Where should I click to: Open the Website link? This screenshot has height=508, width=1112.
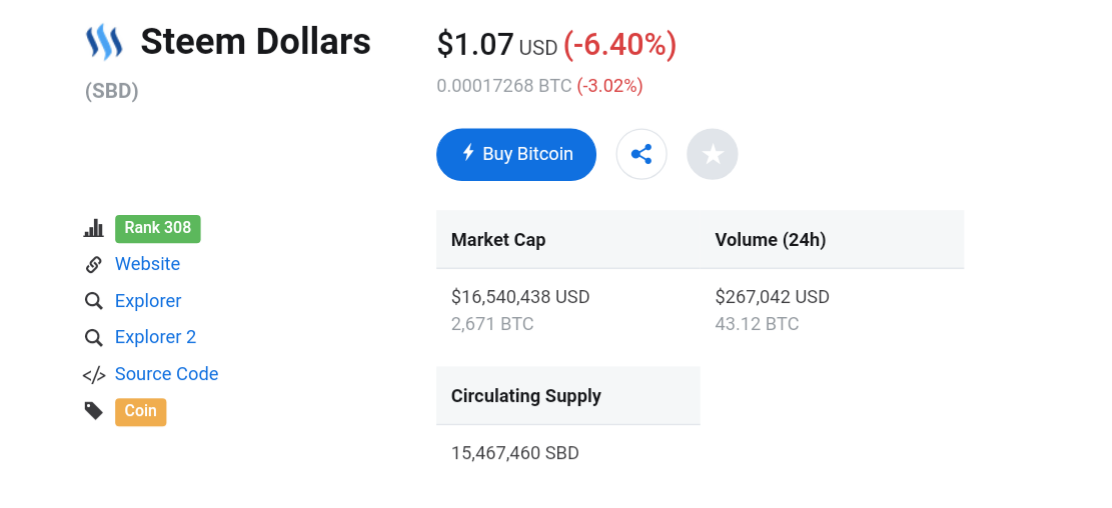(147, 264)
